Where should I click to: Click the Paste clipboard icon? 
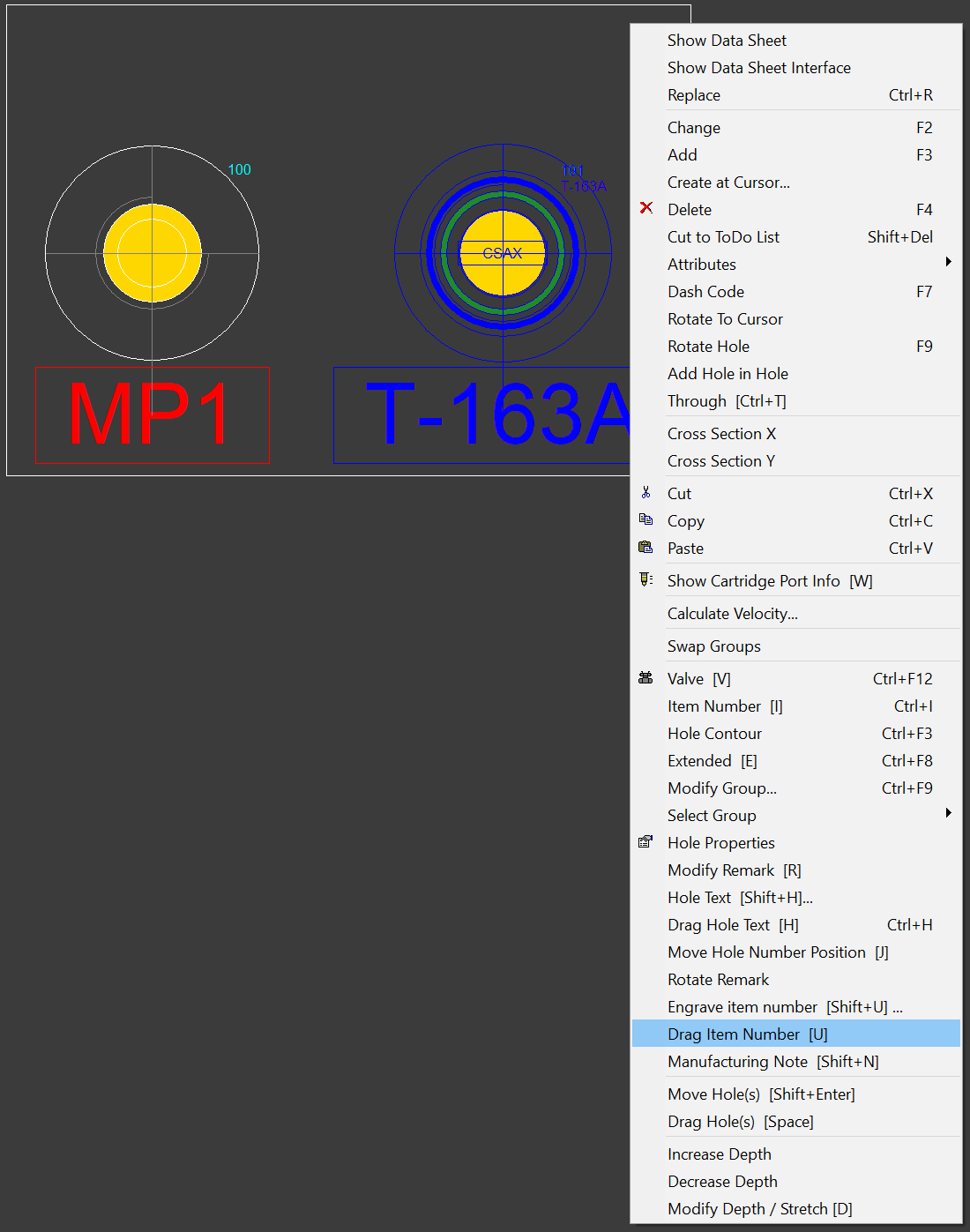coord(645,547)
